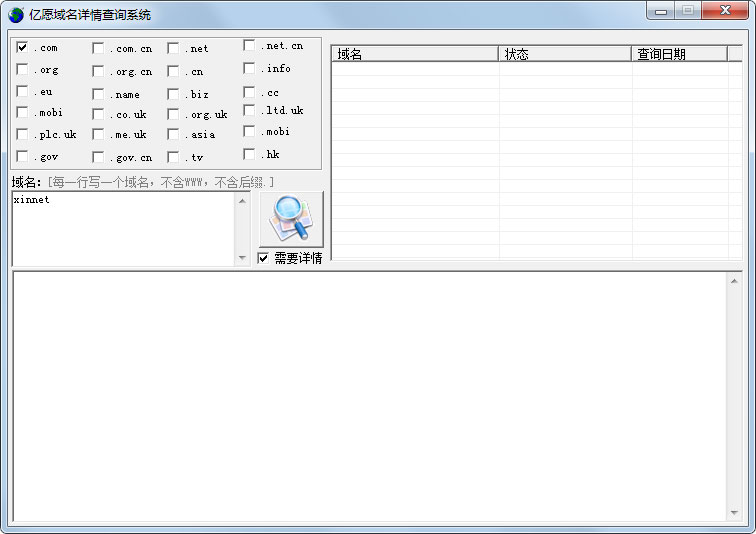Image resolution: width=756 pixels, height=534 pixels.
Task: Select the .net.cn checkbox
Action: (x=249, y=45)
